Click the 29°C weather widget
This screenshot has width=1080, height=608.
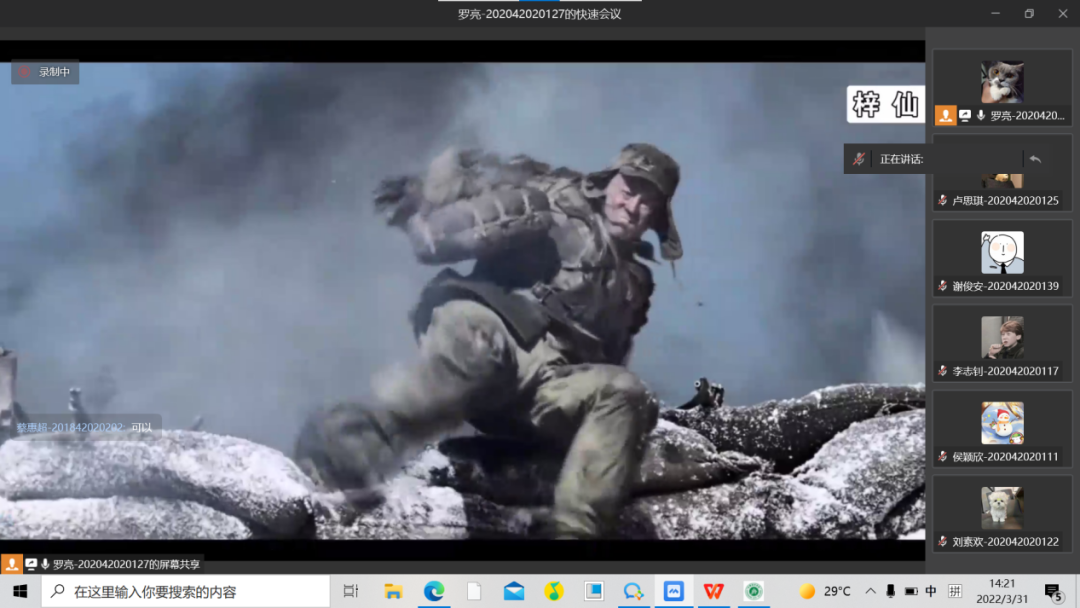click(x=825, y=591)
